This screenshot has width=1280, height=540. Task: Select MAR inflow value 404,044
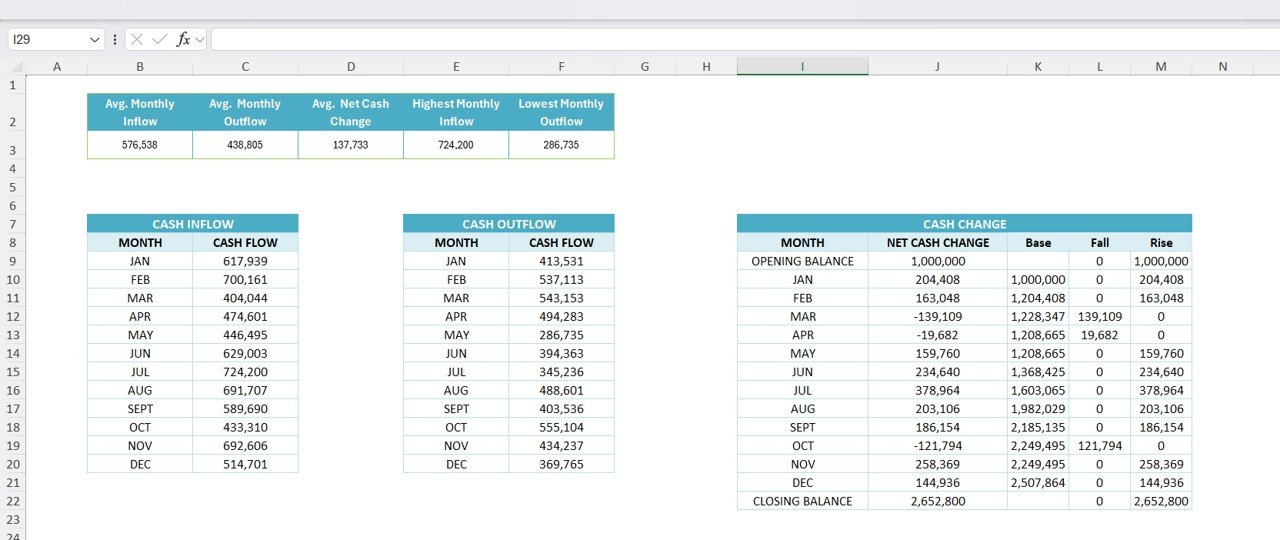[245, 298]
